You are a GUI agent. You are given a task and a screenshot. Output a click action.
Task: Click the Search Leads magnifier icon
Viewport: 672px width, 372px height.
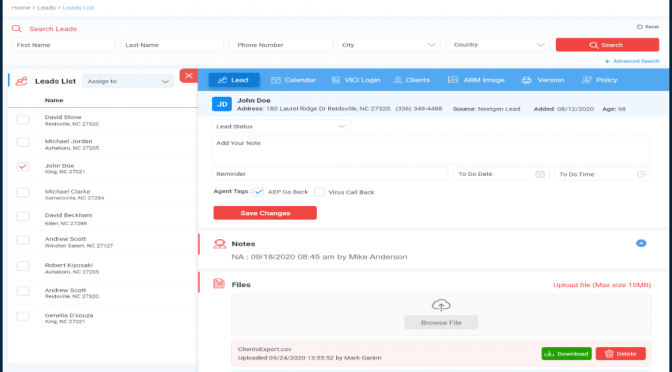[17, 29]
